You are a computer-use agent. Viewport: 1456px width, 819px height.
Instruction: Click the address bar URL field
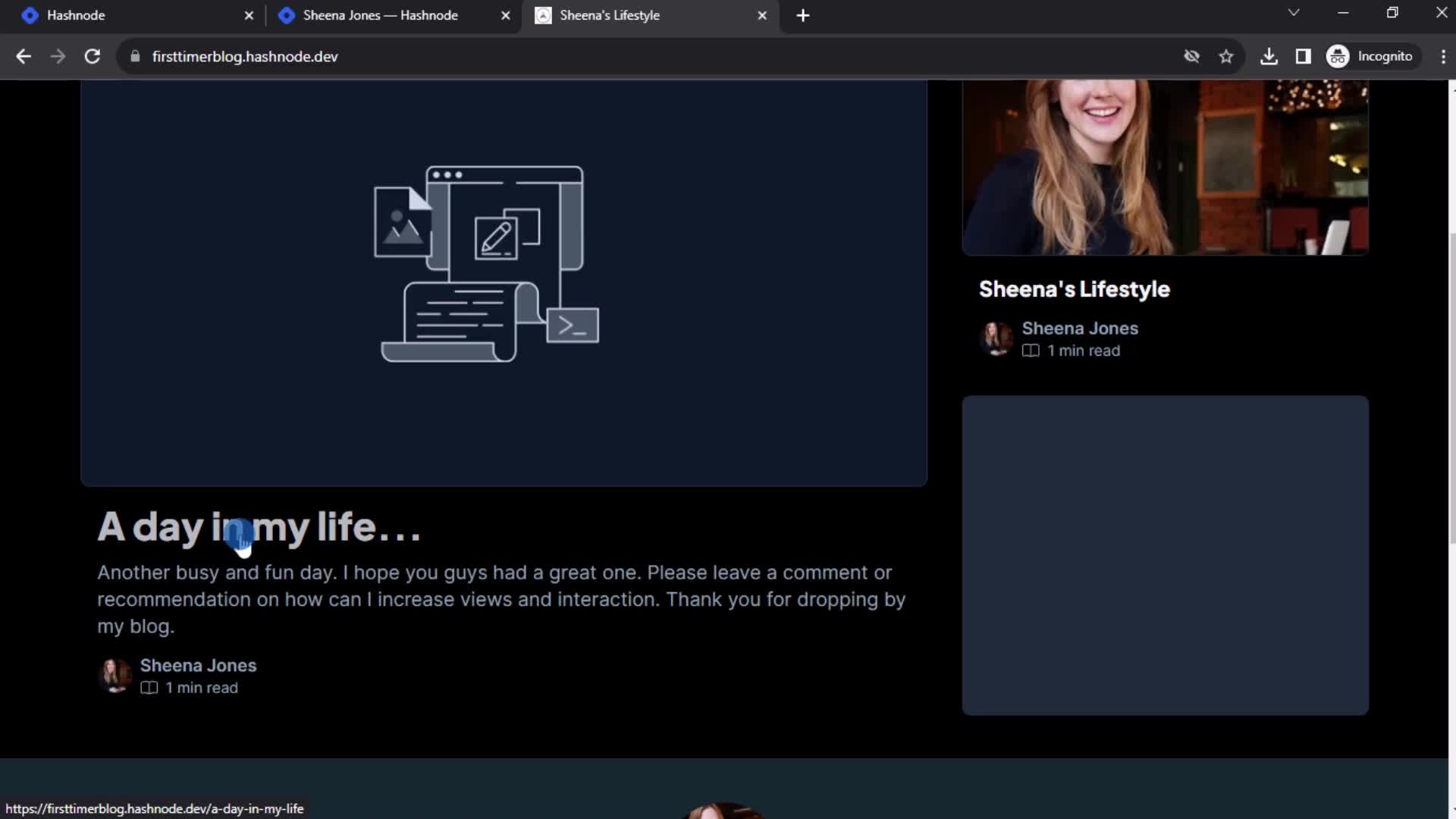[652, 57]
